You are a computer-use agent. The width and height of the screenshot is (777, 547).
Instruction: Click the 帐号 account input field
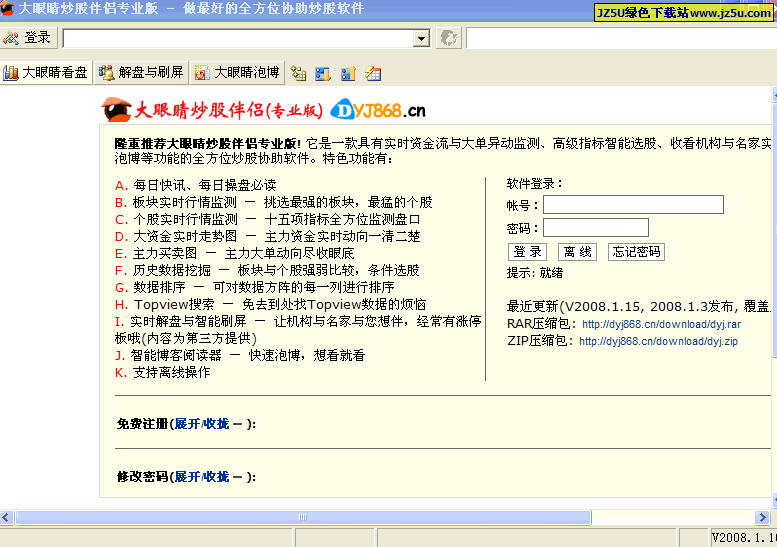coord(633,204)
